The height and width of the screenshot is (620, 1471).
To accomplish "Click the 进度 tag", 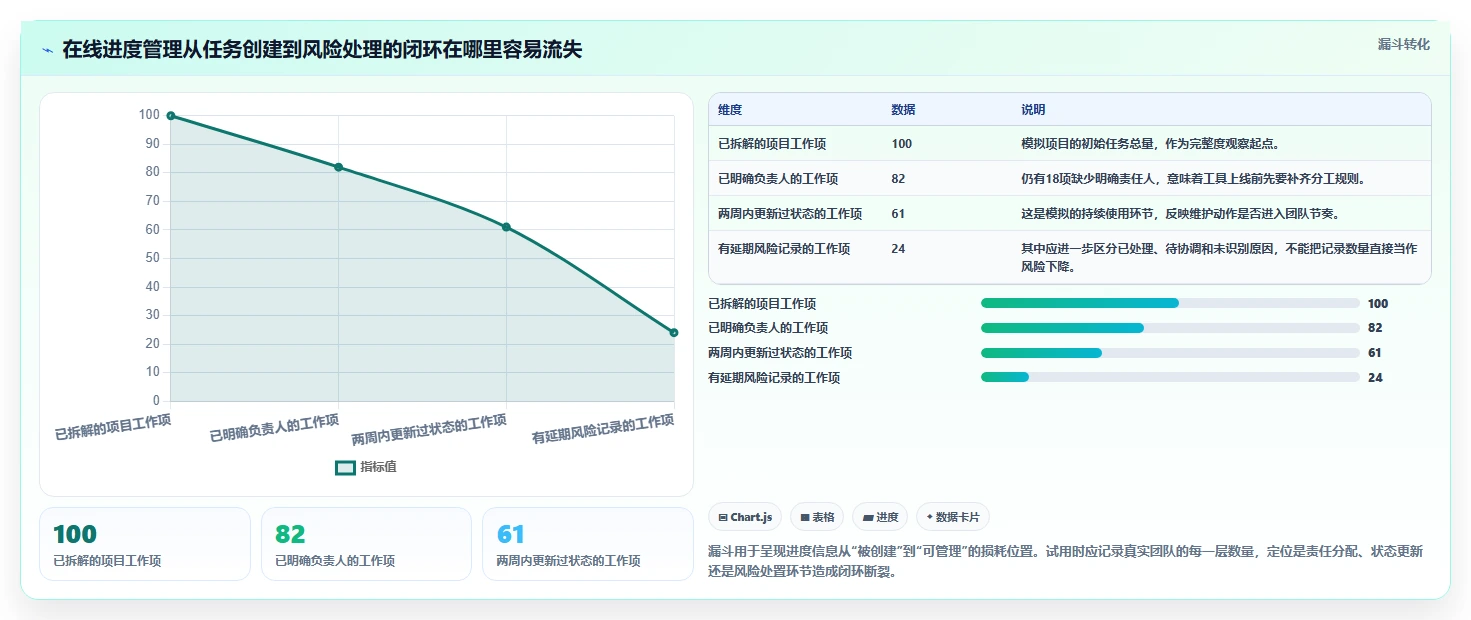I will point(880,517).
